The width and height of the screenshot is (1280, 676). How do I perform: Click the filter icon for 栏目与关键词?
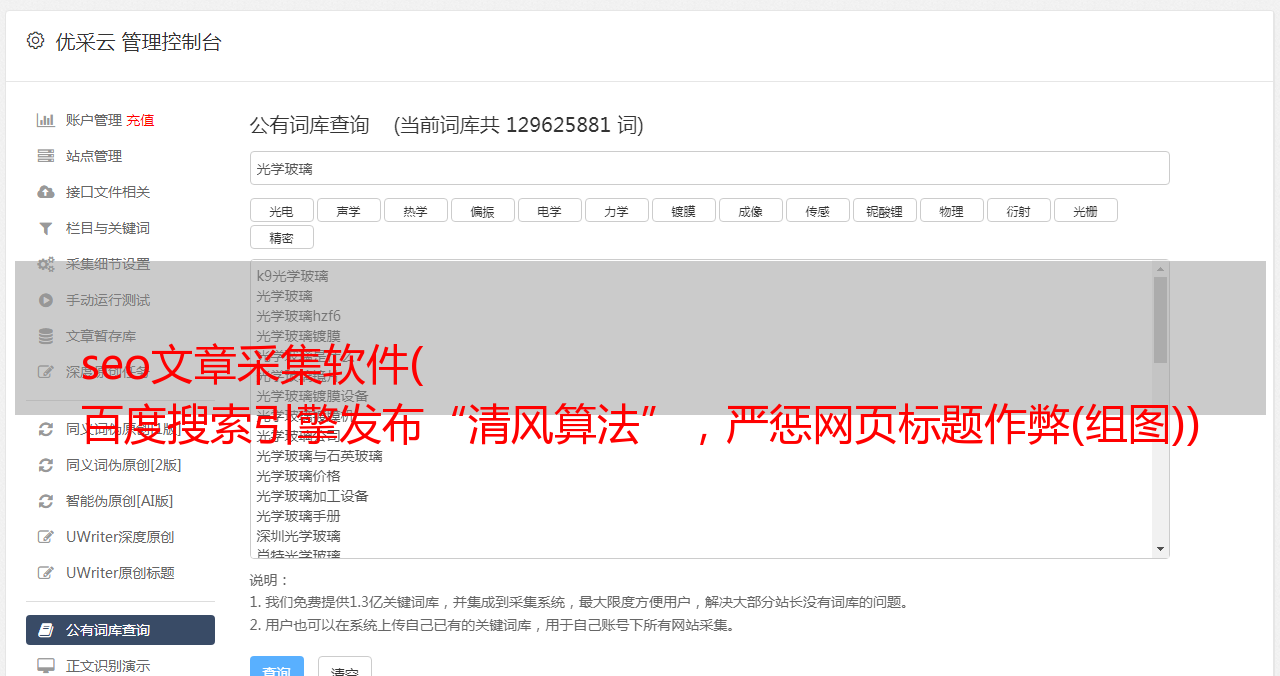tap(45, 228)
